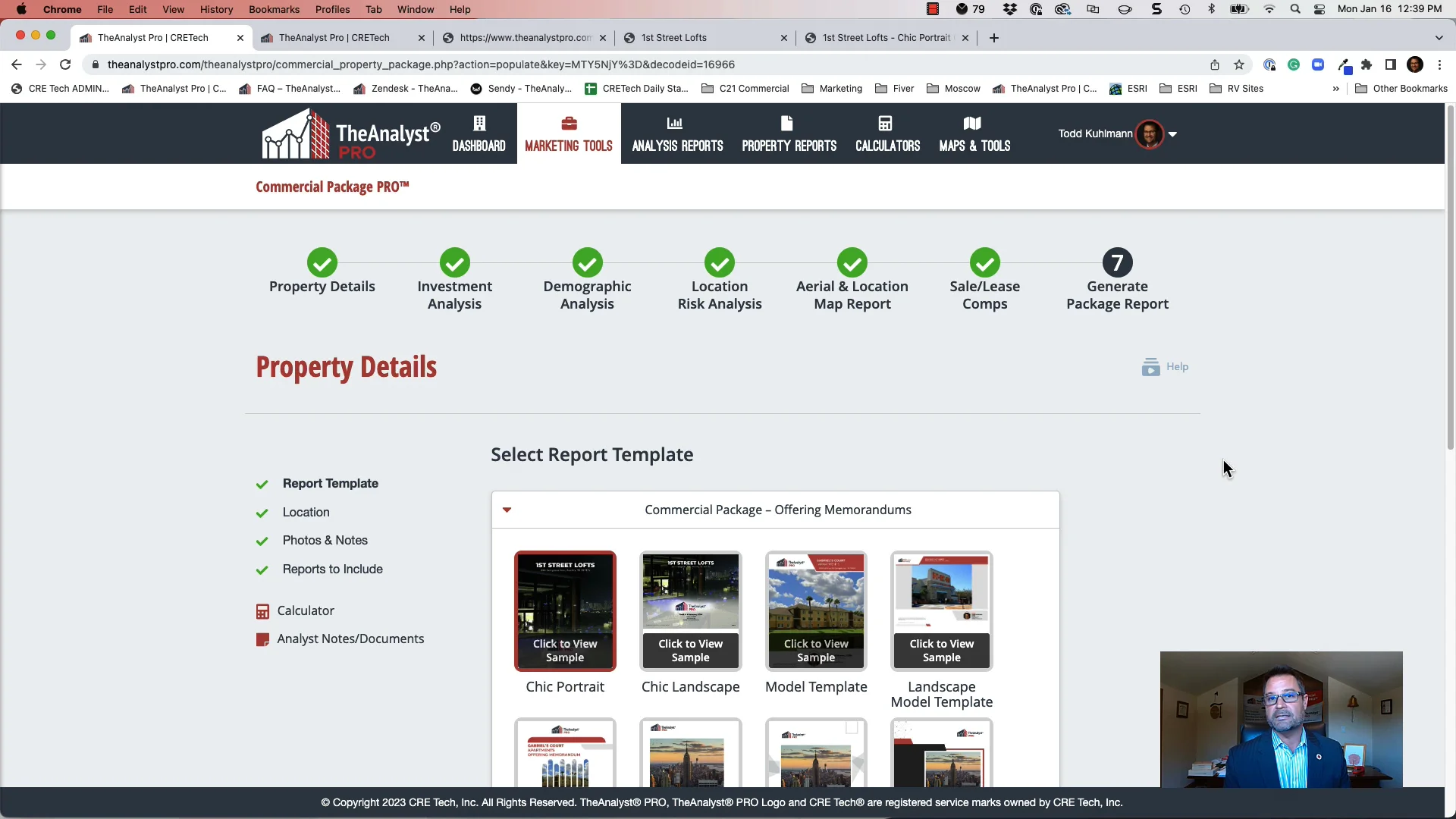Open the Calculator sidebar item
This screenshot has width=1456, height=819.
[x=263, y=610]
